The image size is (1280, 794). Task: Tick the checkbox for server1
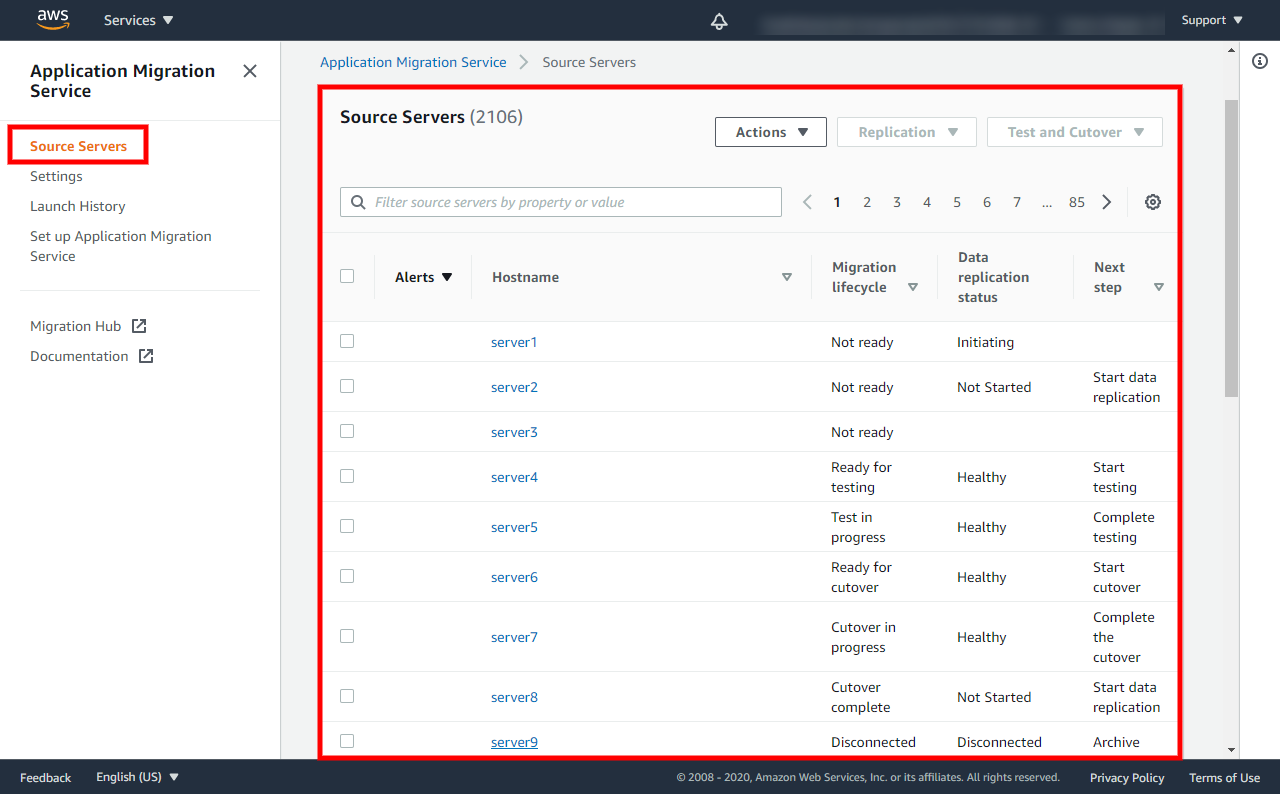[347, 341]
